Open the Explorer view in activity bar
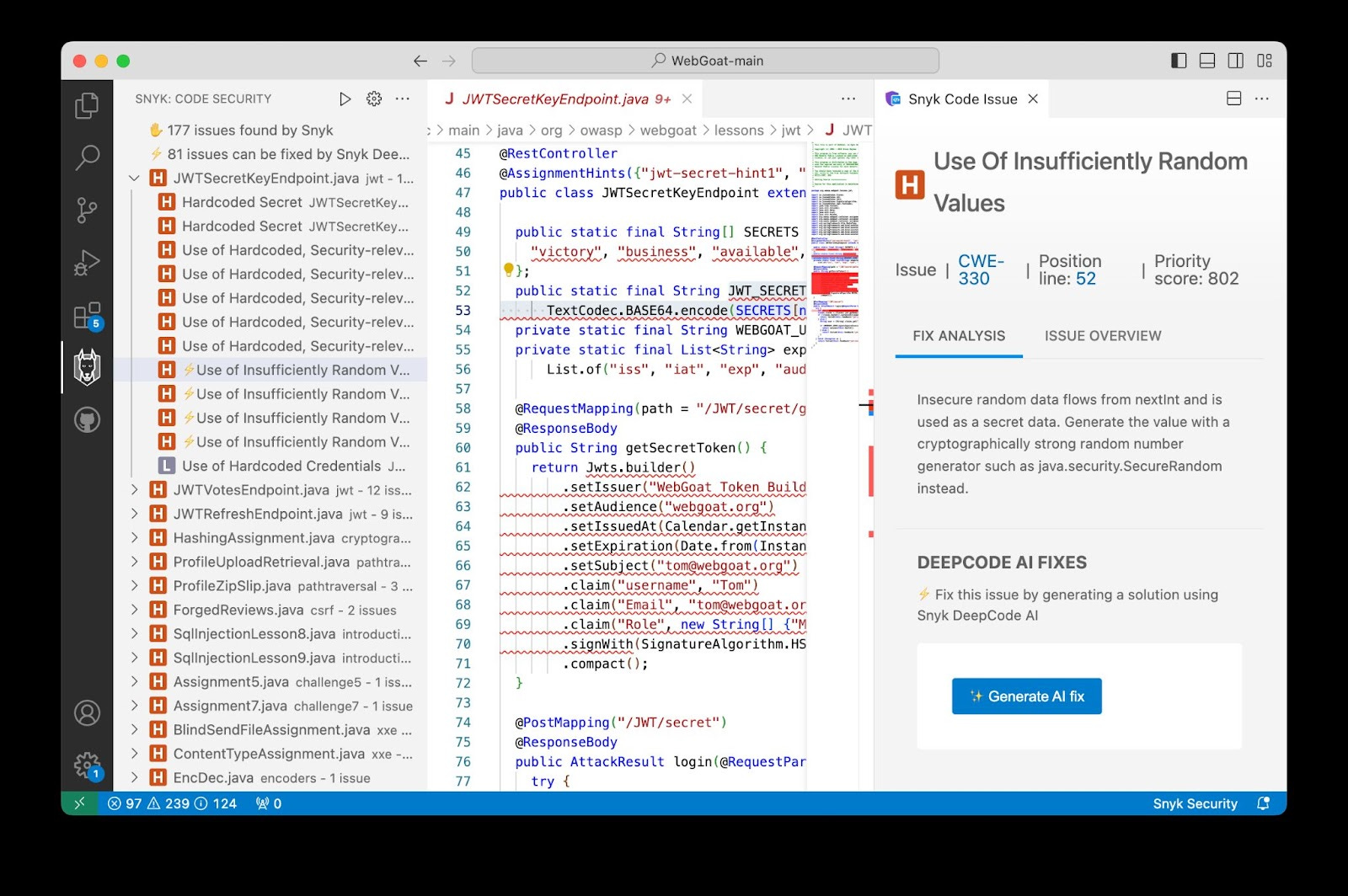Image resolution: width=1348 pixels, height=896 pixels. [87, 105]
